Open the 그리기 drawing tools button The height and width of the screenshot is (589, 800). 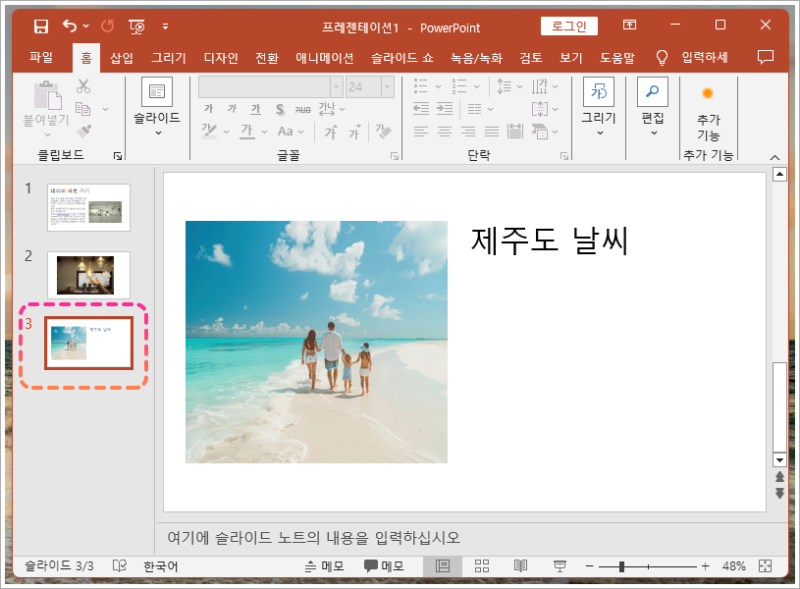[x=598, y=93]
